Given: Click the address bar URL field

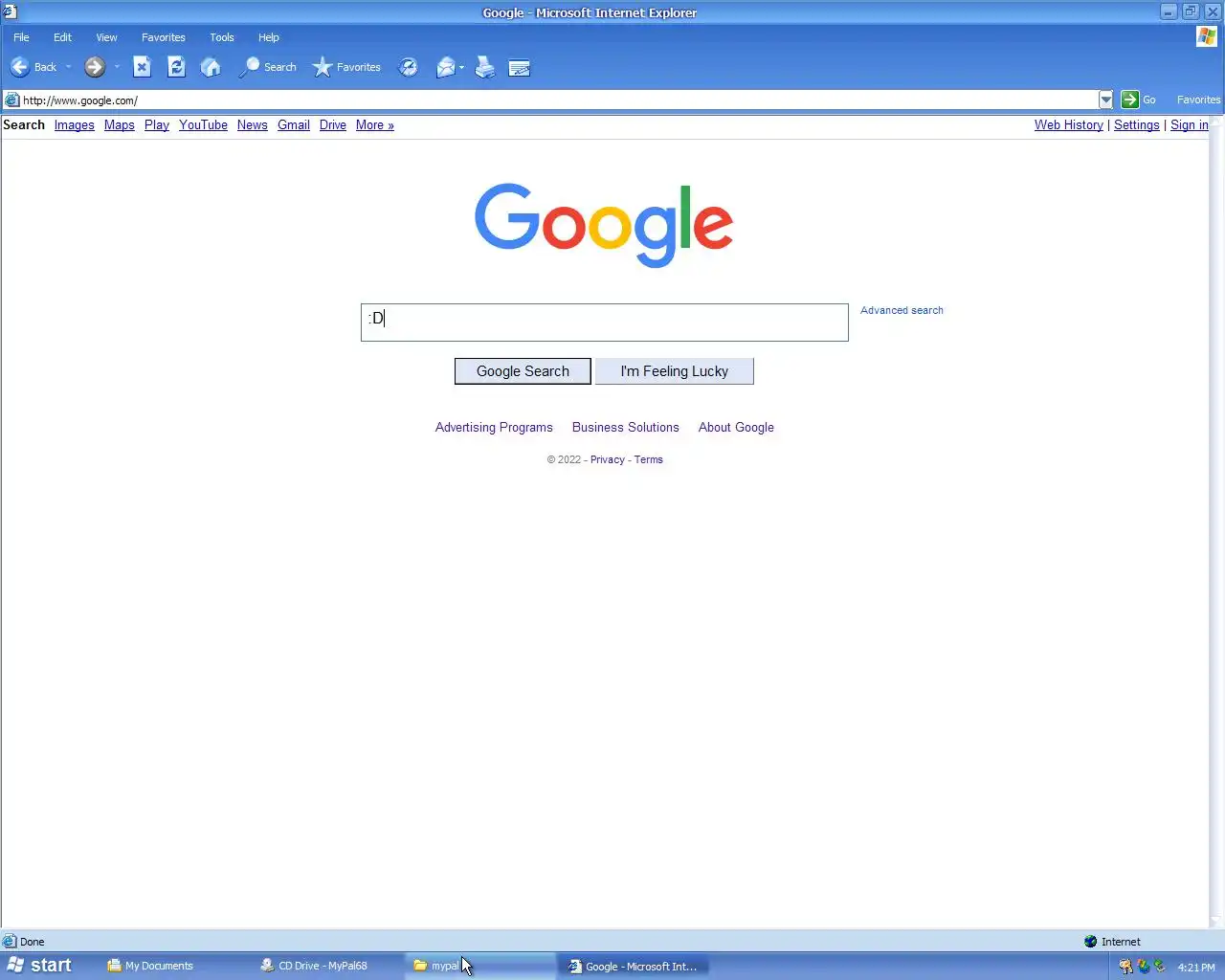Looking at the screenshot, I should point(559,100).
